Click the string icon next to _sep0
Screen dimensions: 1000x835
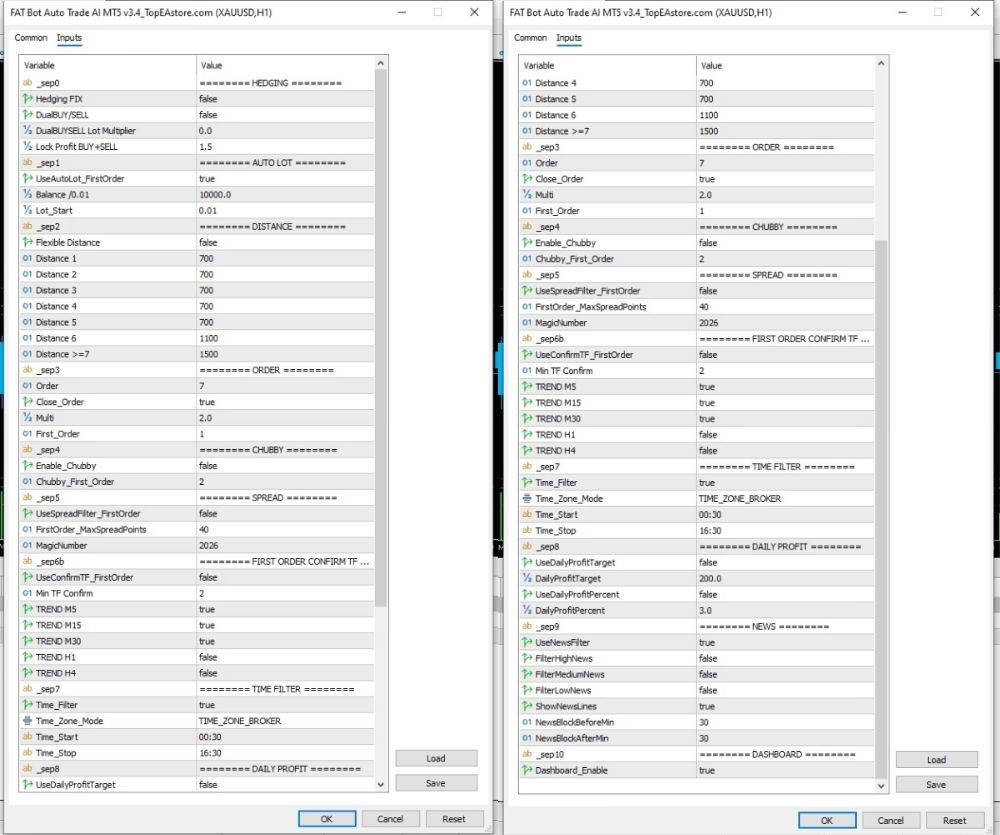click(27, 83)
